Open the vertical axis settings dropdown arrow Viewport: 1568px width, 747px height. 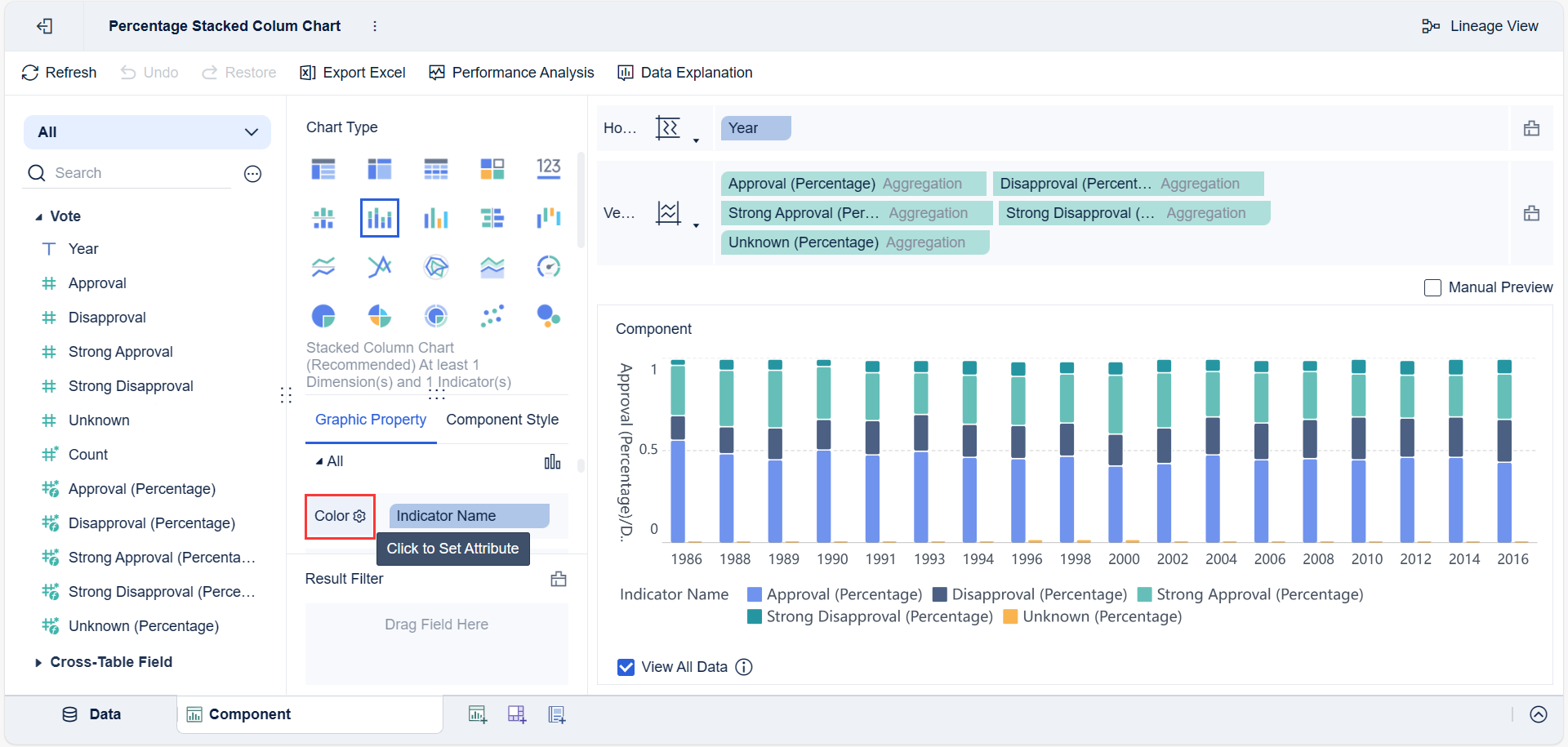(x=696, y=225)
